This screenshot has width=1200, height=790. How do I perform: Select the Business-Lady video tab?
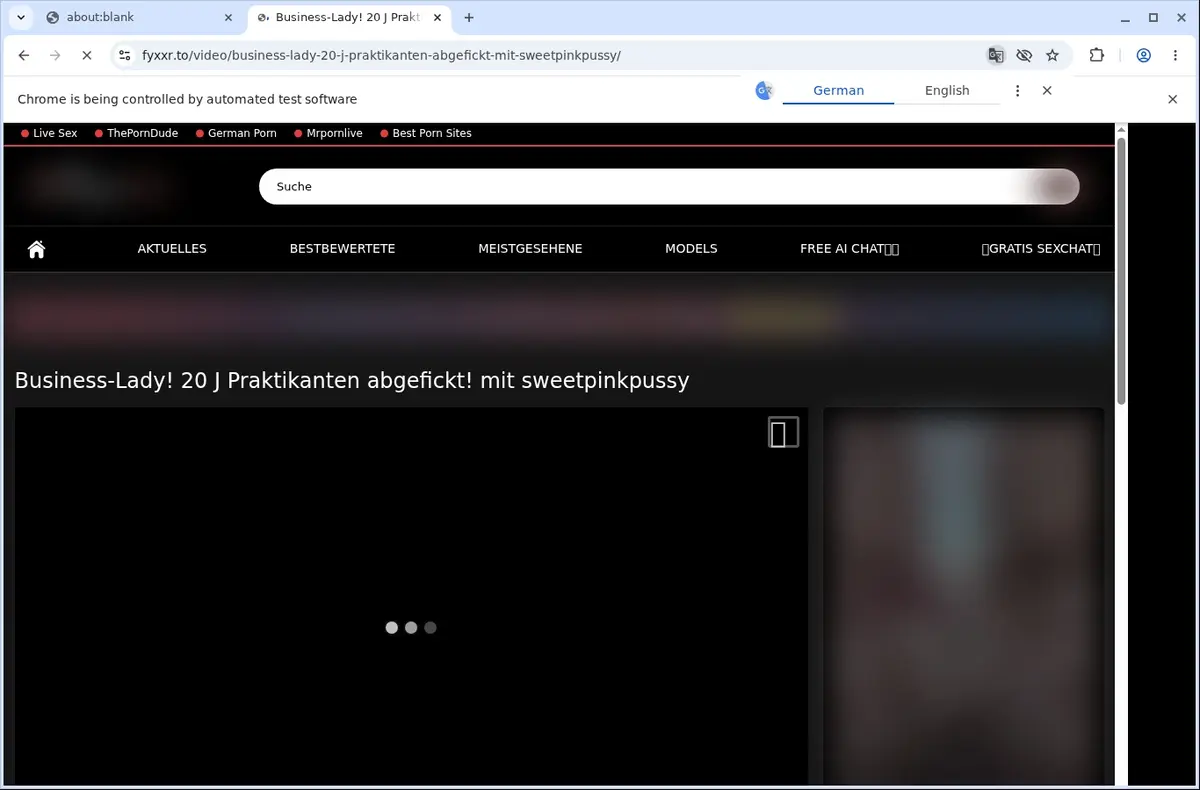(349, 17)
